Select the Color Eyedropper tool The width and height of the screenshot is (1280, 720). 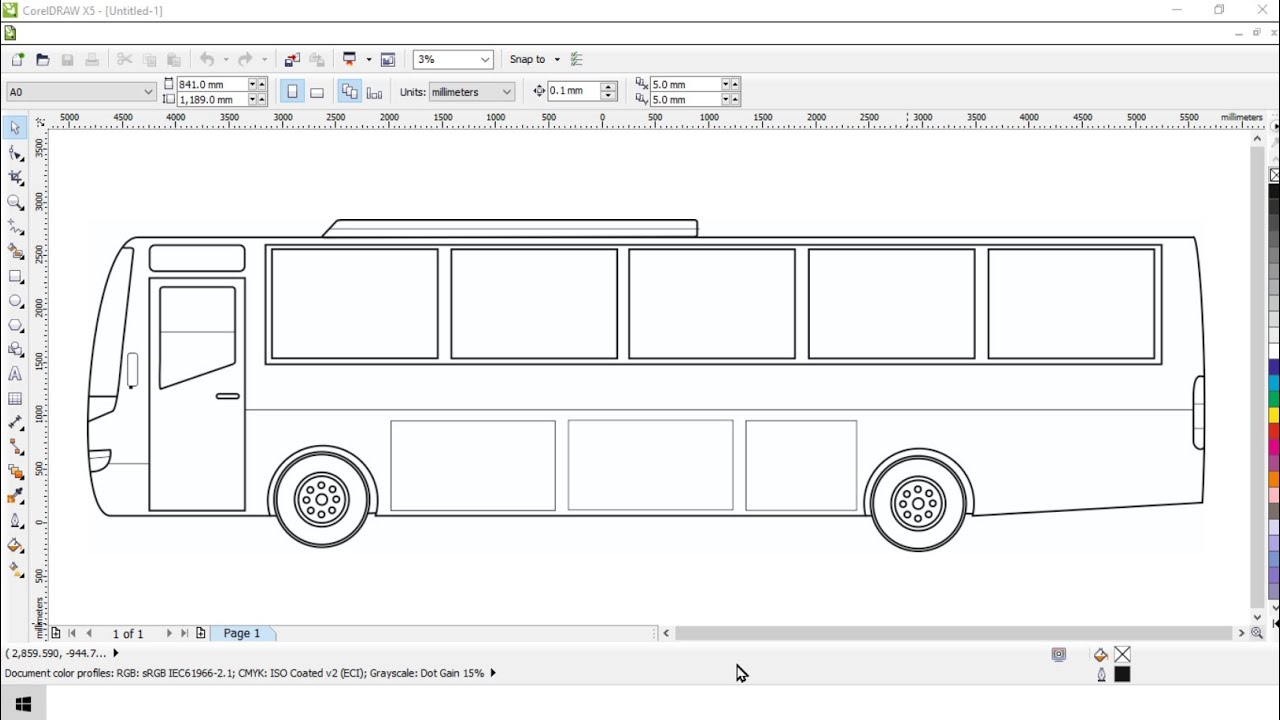coord(15,496)
